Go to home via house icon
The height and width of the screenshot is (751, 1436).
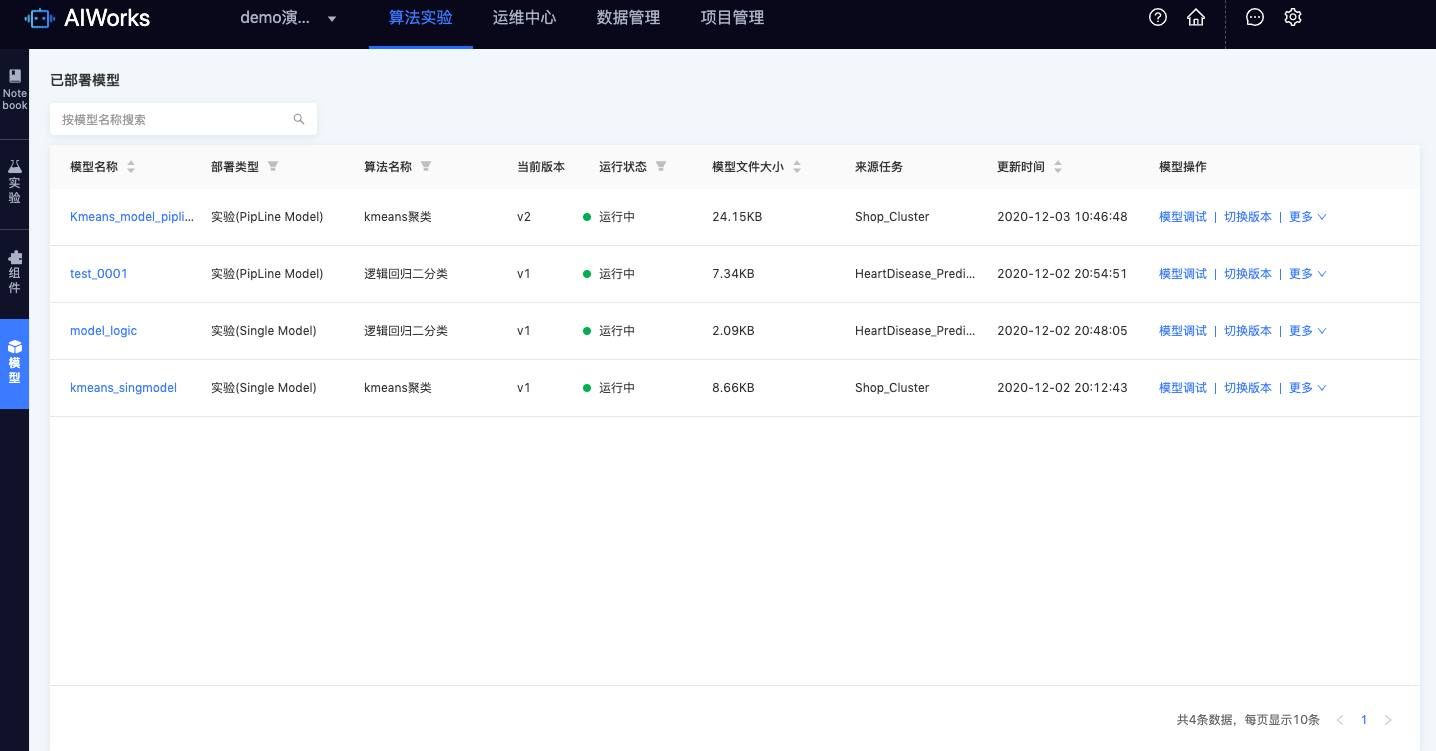[x=1195, y=17]
